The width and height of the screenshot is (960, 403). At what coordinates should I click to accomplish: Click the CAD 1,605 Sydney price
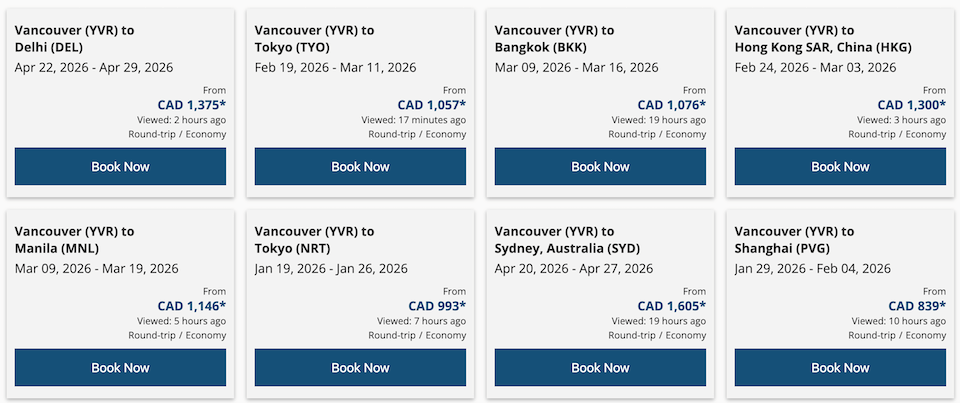point(671,306)
